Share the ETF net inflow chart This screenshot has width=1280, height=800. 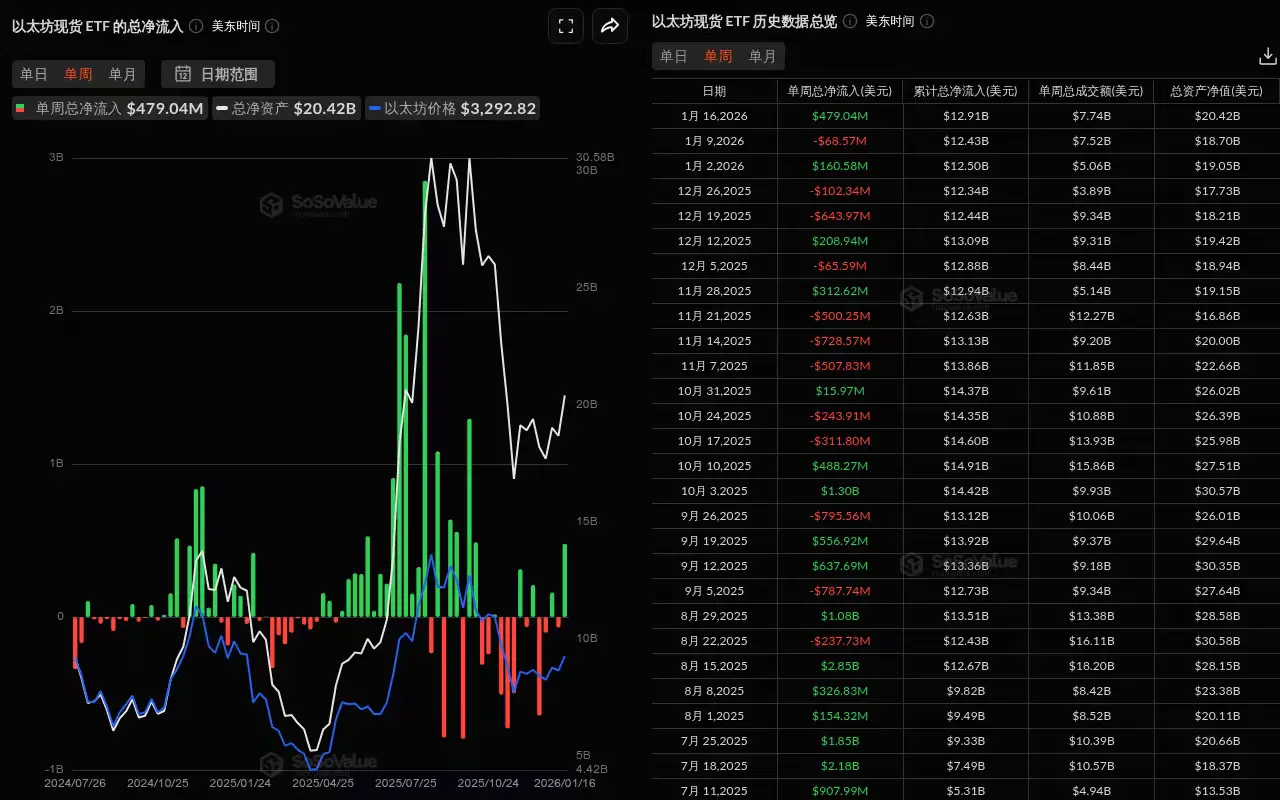610,26
